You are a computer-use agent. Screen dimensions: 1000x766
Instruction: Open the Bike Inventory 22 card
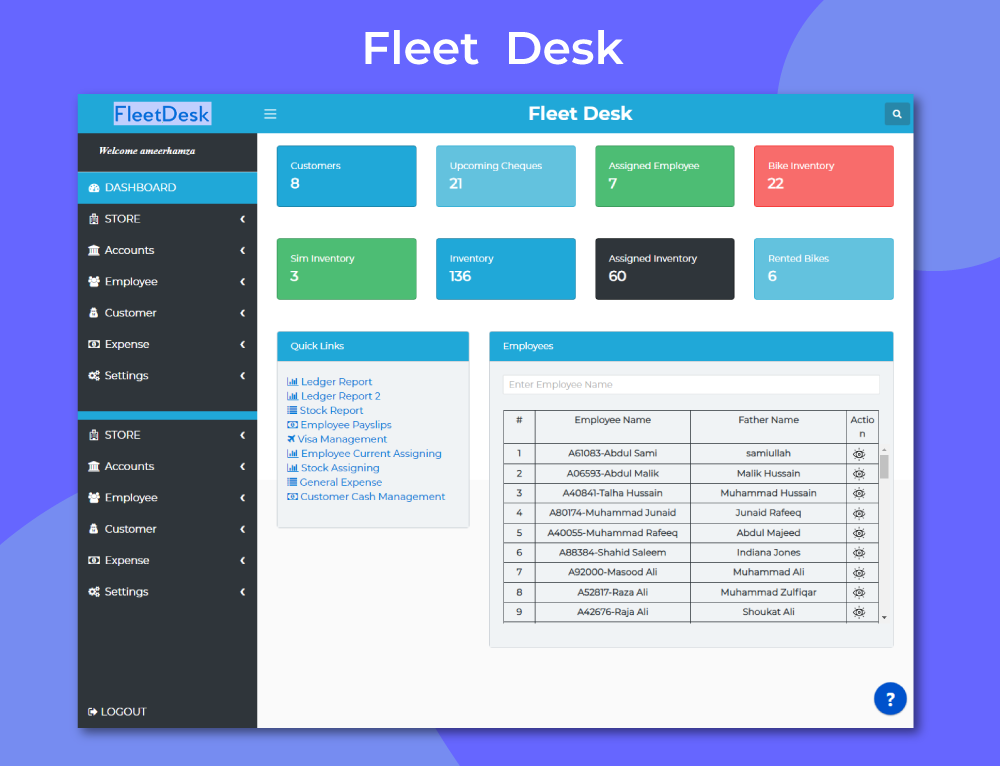pos(823,176)
